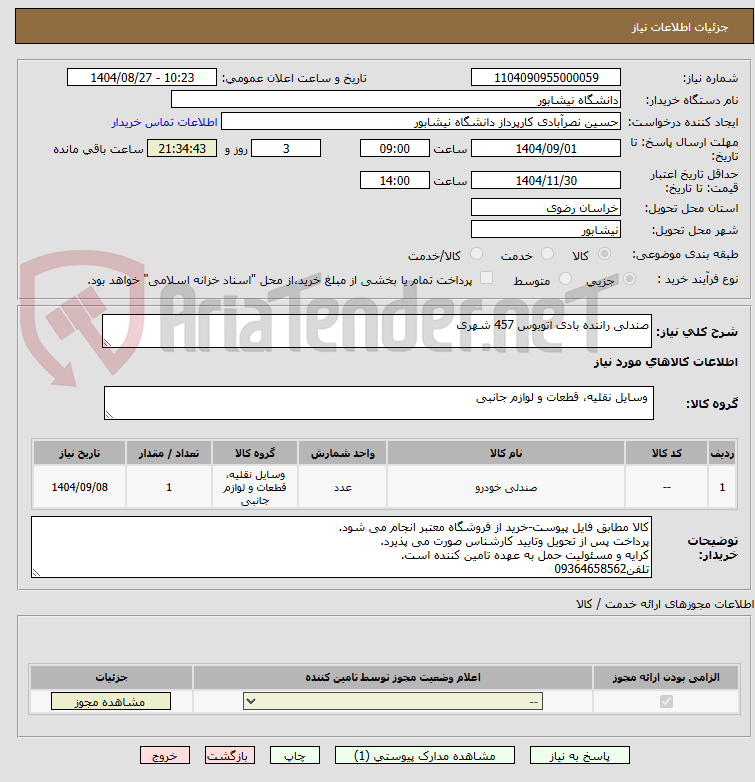Screen dimensions: 755x782
Task: Click the شهر محل تحویل field
Action: coord(546,229)
